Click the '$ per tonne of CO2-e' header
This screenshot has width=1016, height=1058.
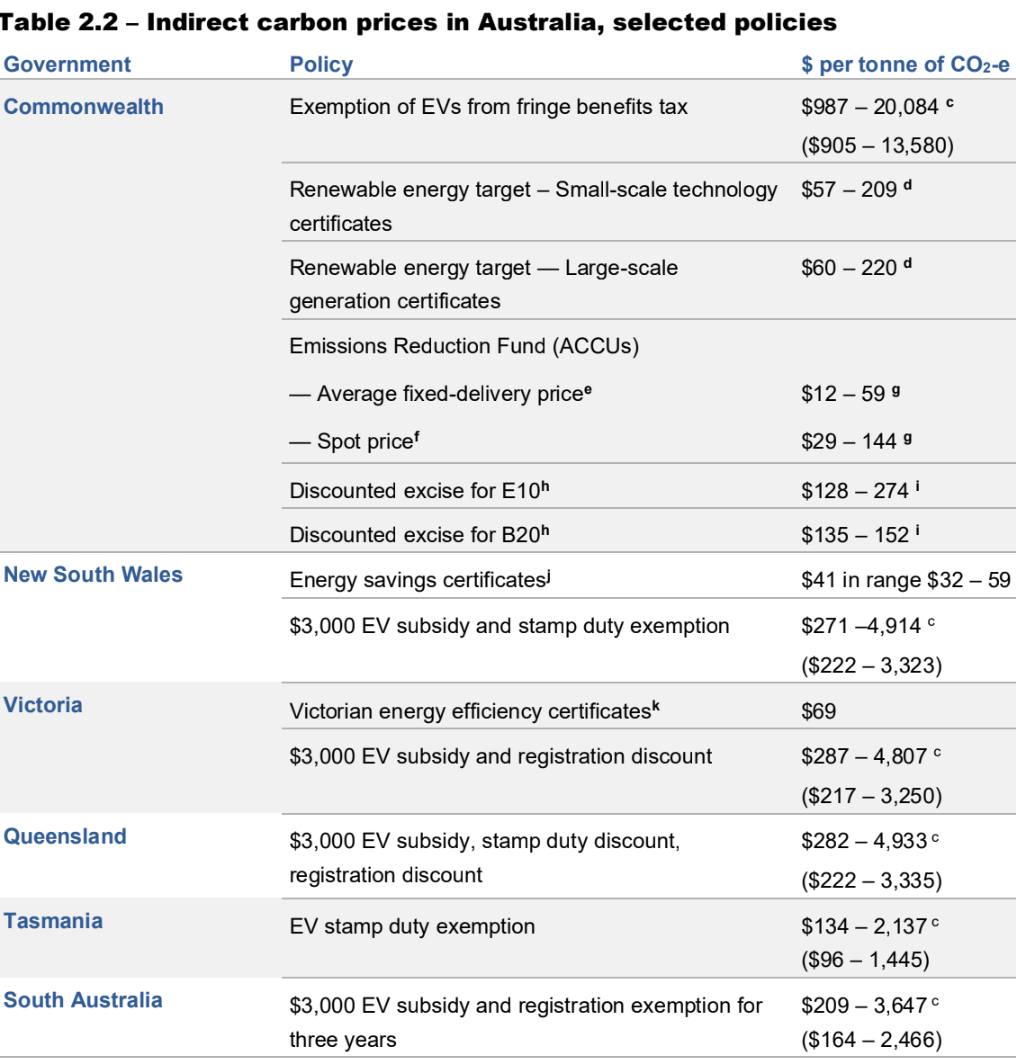click(905, 65)
